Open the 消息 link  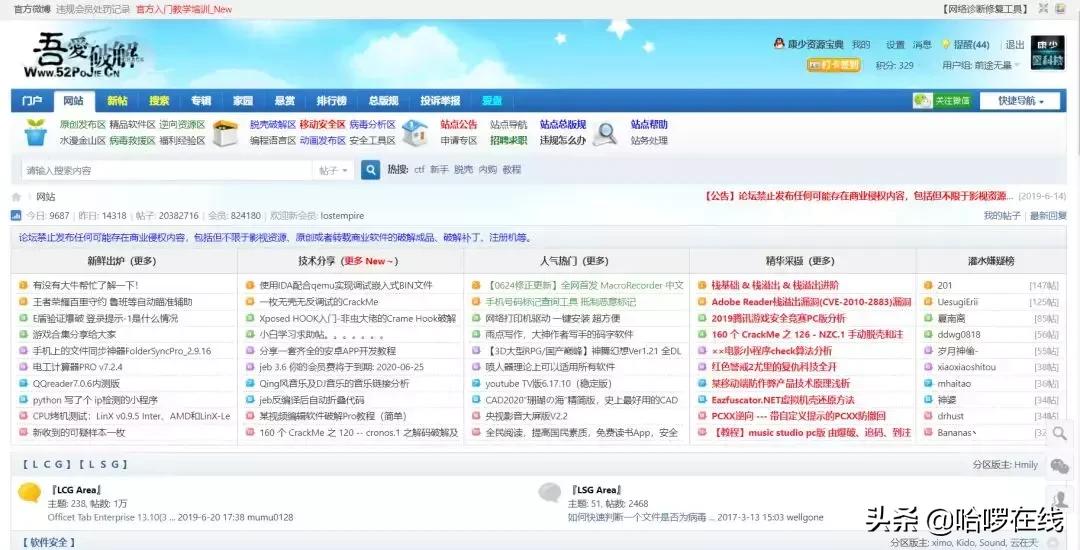click(x=922, y=45)
